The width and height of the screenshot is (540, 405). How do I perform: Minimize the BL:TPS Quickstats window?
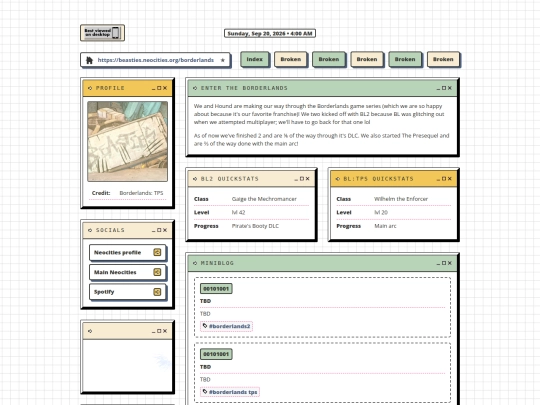coord(438,179)
